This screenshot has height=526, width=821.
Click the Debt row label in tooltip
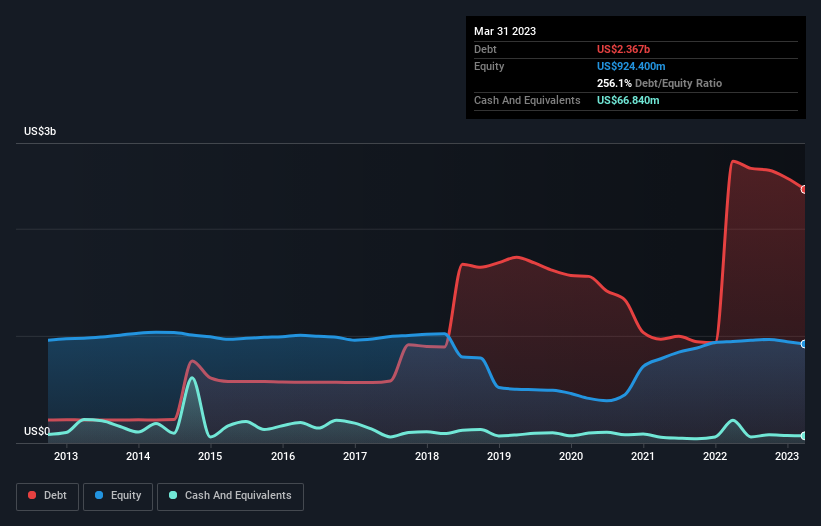point(485,49)
